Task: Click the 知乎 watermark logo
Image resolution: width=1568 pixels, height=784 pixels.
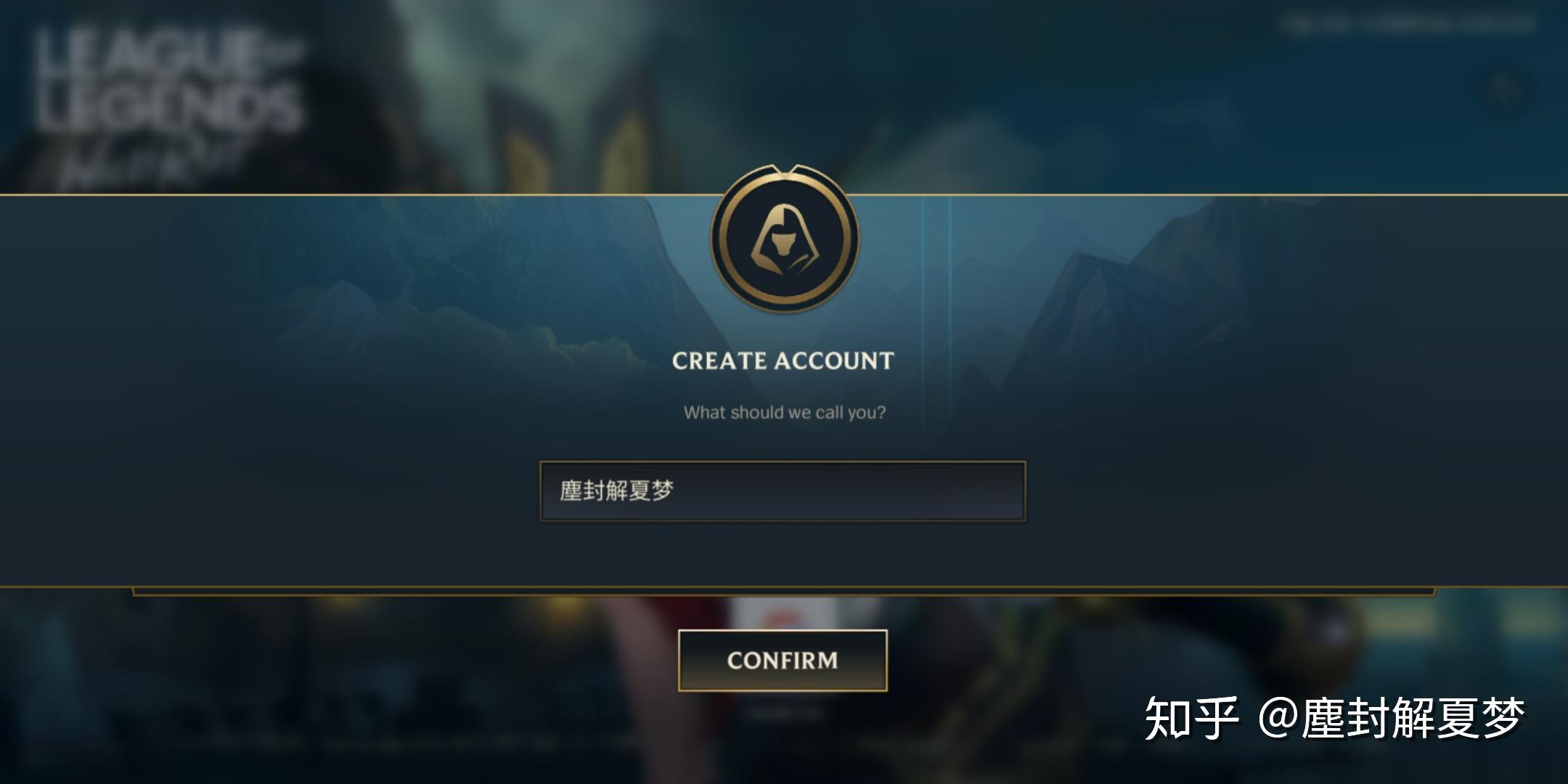Action: (1191, 719)
